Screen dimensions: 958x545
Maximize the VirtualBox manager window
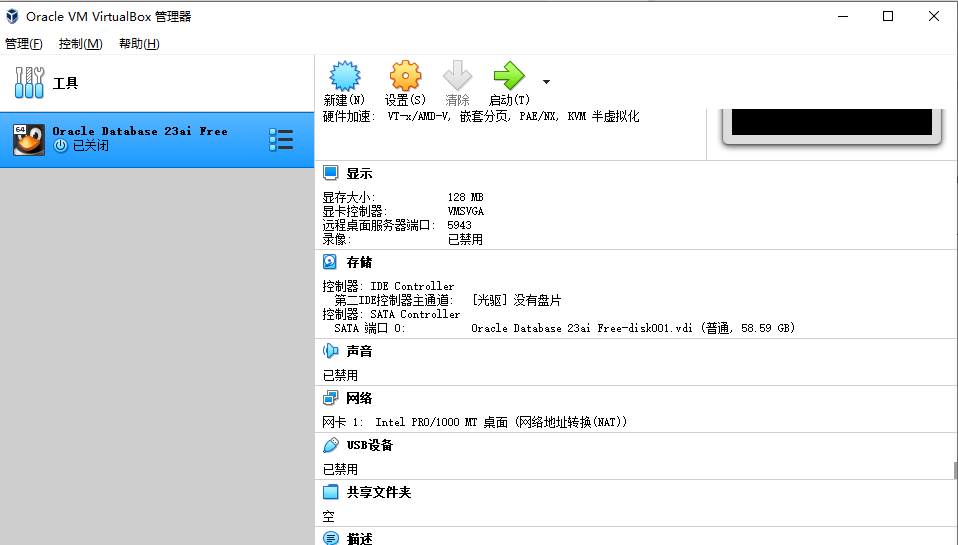888,16
